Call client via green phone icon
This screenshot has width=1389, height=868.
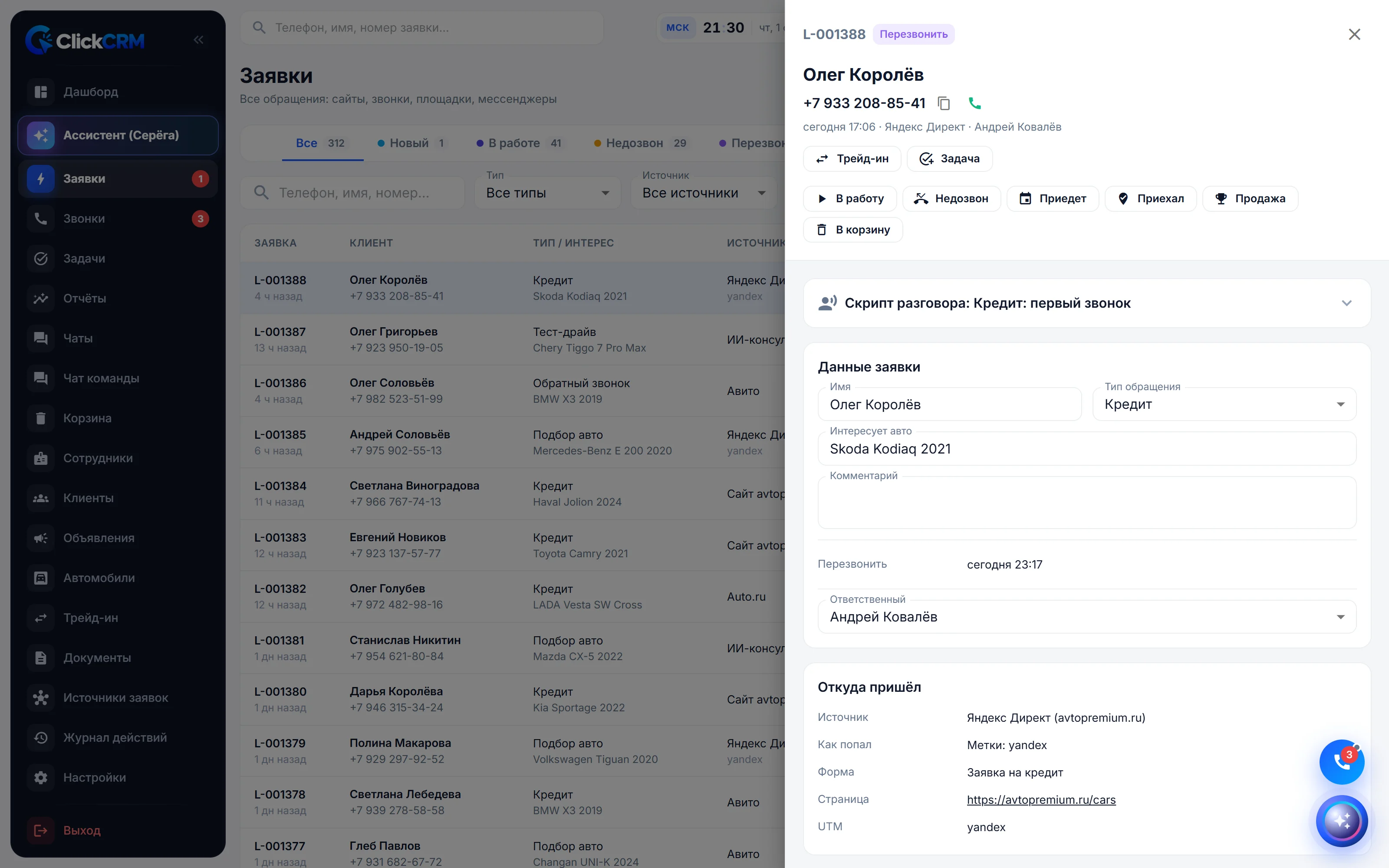coord(974,103)
